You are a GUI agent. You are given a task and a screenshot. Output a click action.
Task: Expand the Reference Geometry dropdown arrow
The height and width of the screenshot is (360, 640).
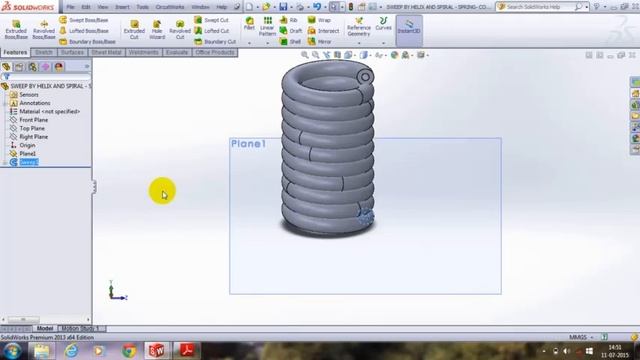point(359,43)
